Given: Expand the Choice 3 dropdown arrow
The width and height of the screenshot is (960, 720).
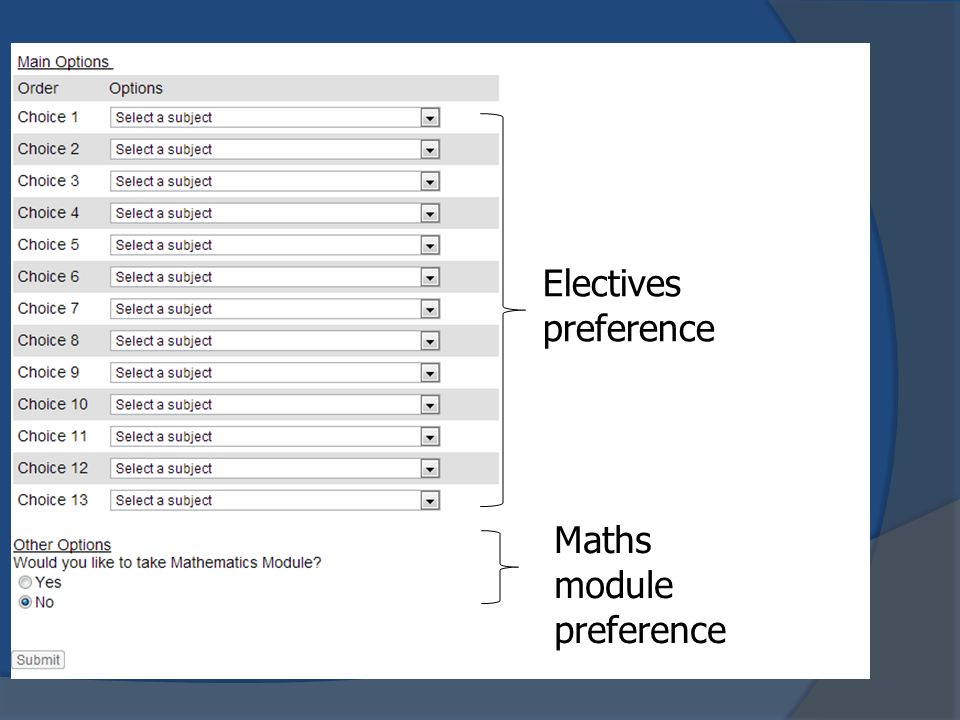Looking at the screenshot, I should tap(430, 182).
